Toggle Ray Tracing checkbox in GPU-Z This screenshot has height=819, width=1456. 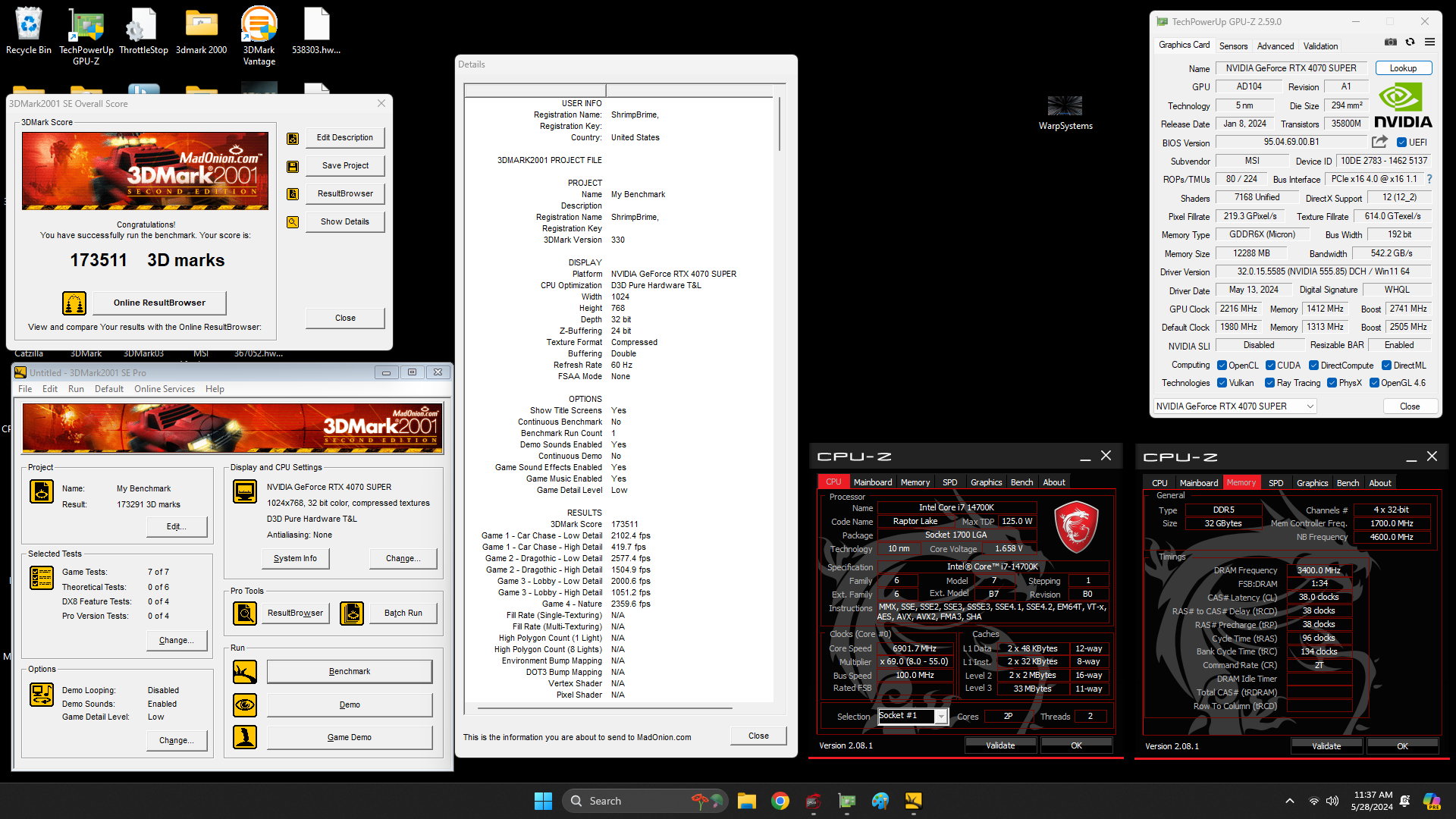tap(1270, 383)
